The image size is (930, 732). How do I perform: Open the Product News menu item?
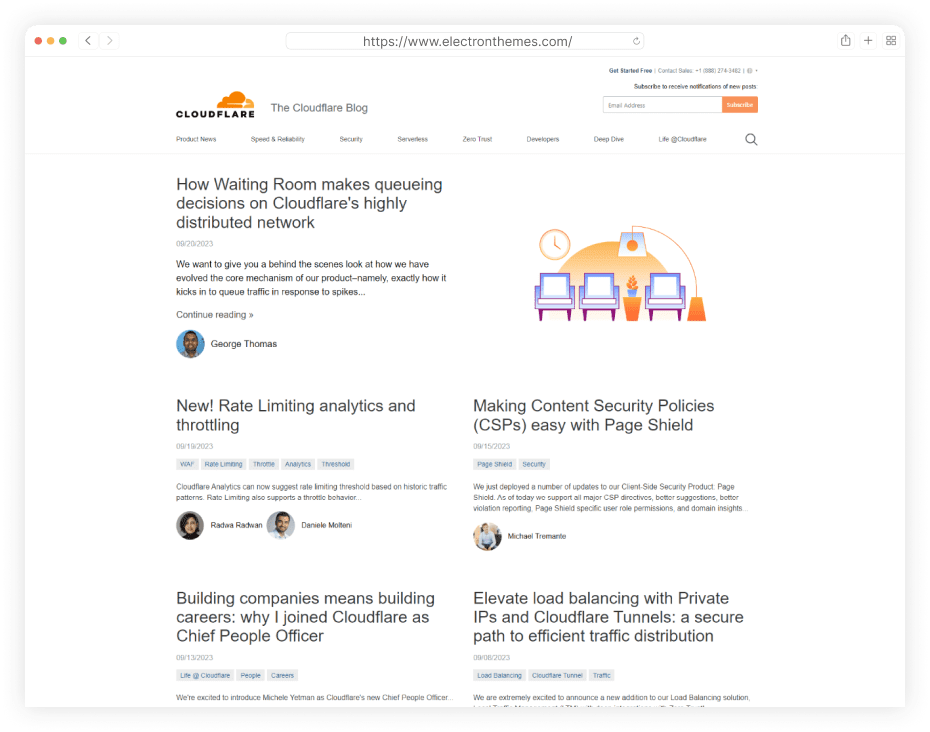pyautogui.click(x=196, y=139)
